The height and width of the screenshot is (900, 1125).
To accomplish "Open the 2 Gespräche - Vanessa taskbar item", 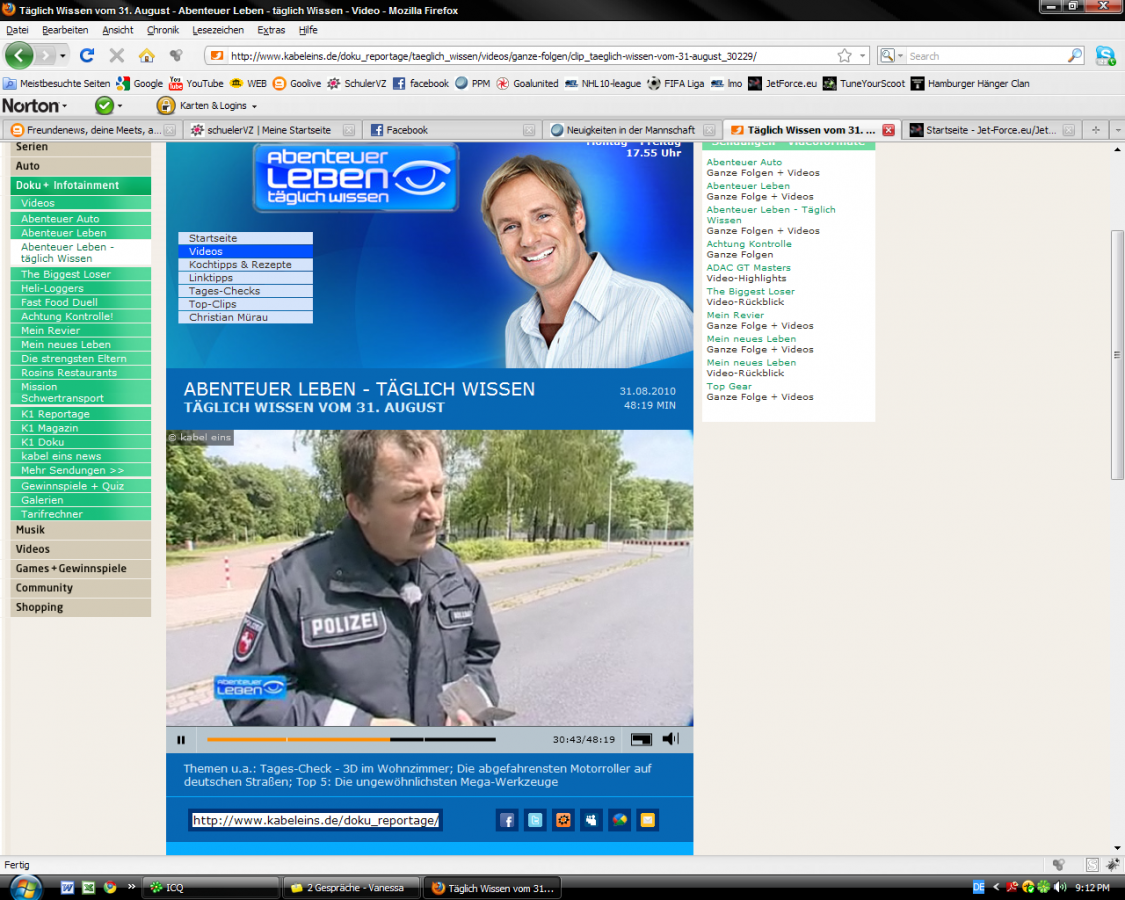I will pos(351,888).
